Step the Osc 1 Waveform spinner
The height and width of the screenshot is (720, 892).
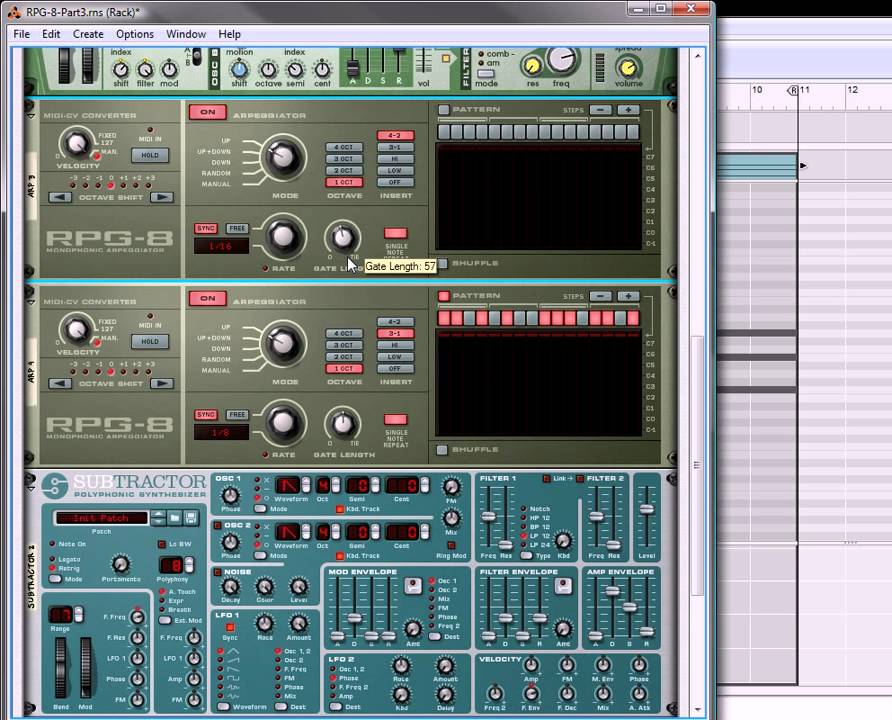click(306, 485)
